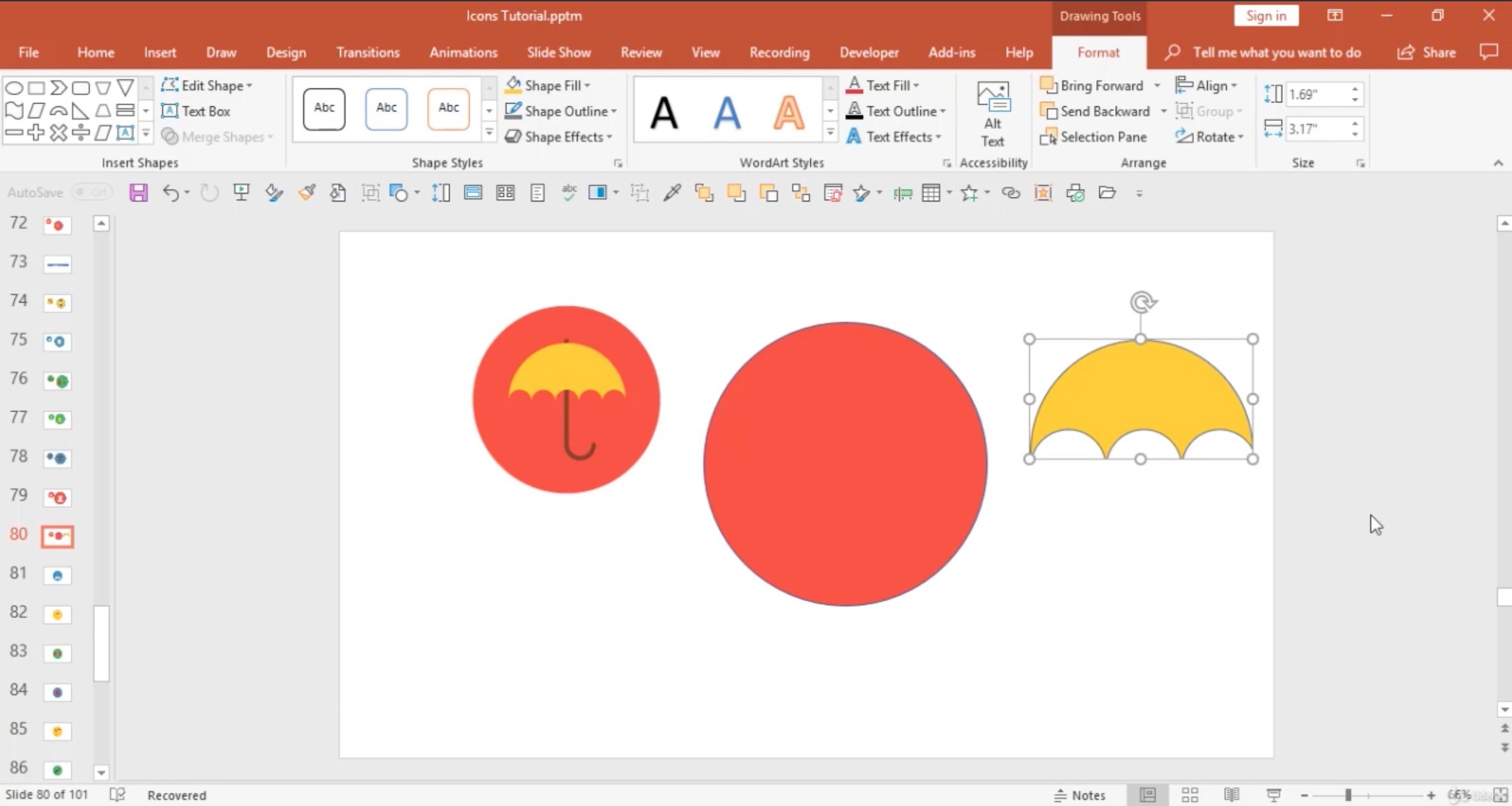Show the Notes pane

1080,795
